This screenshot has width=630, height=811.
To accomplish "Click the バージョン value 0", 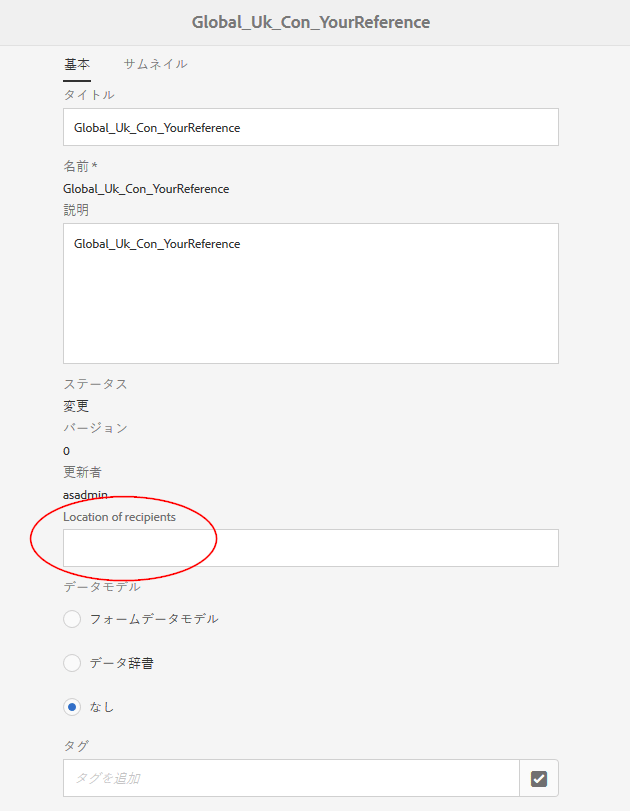I will 66,450.
